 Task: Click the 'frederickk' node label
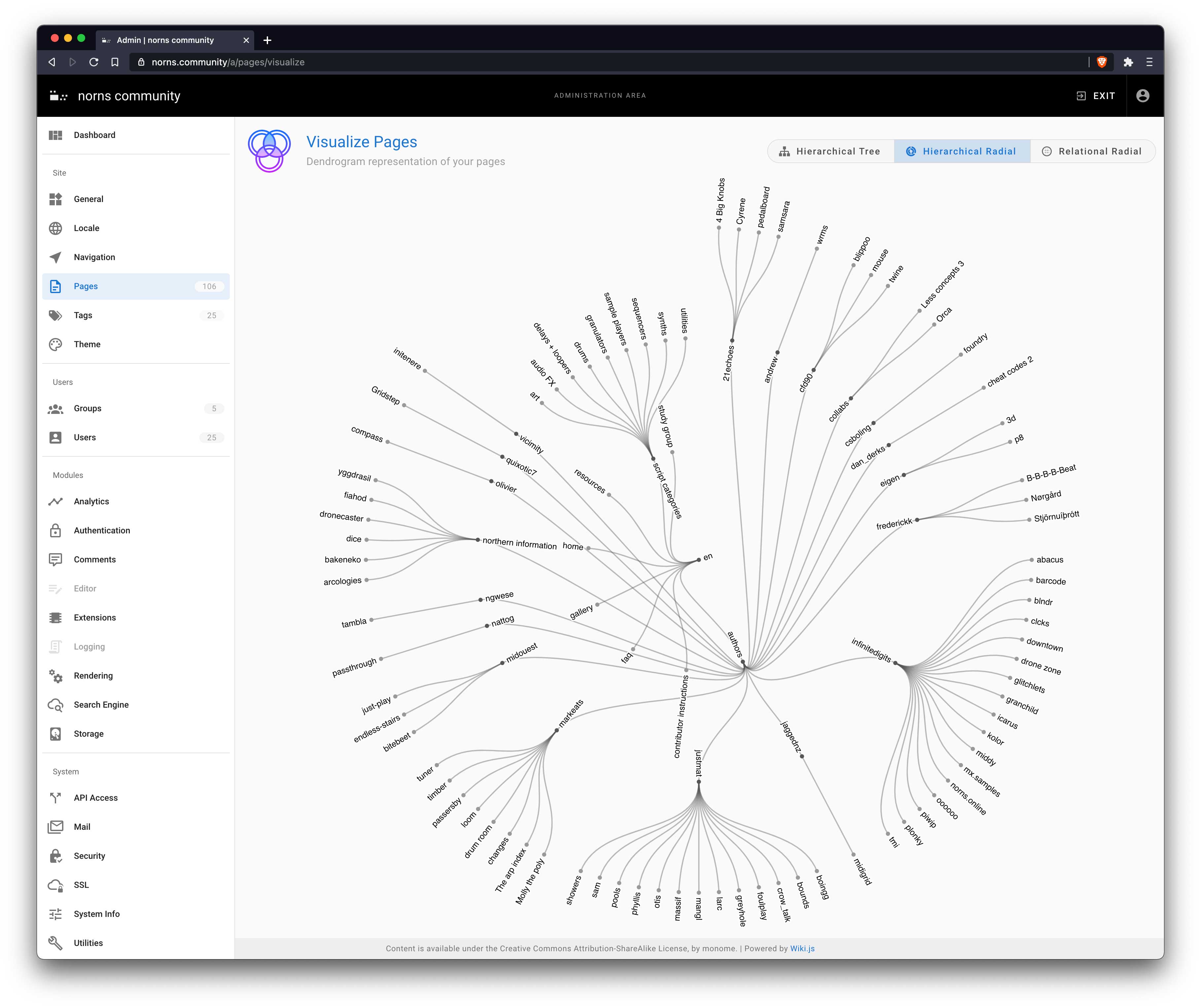tap(894, 523)
